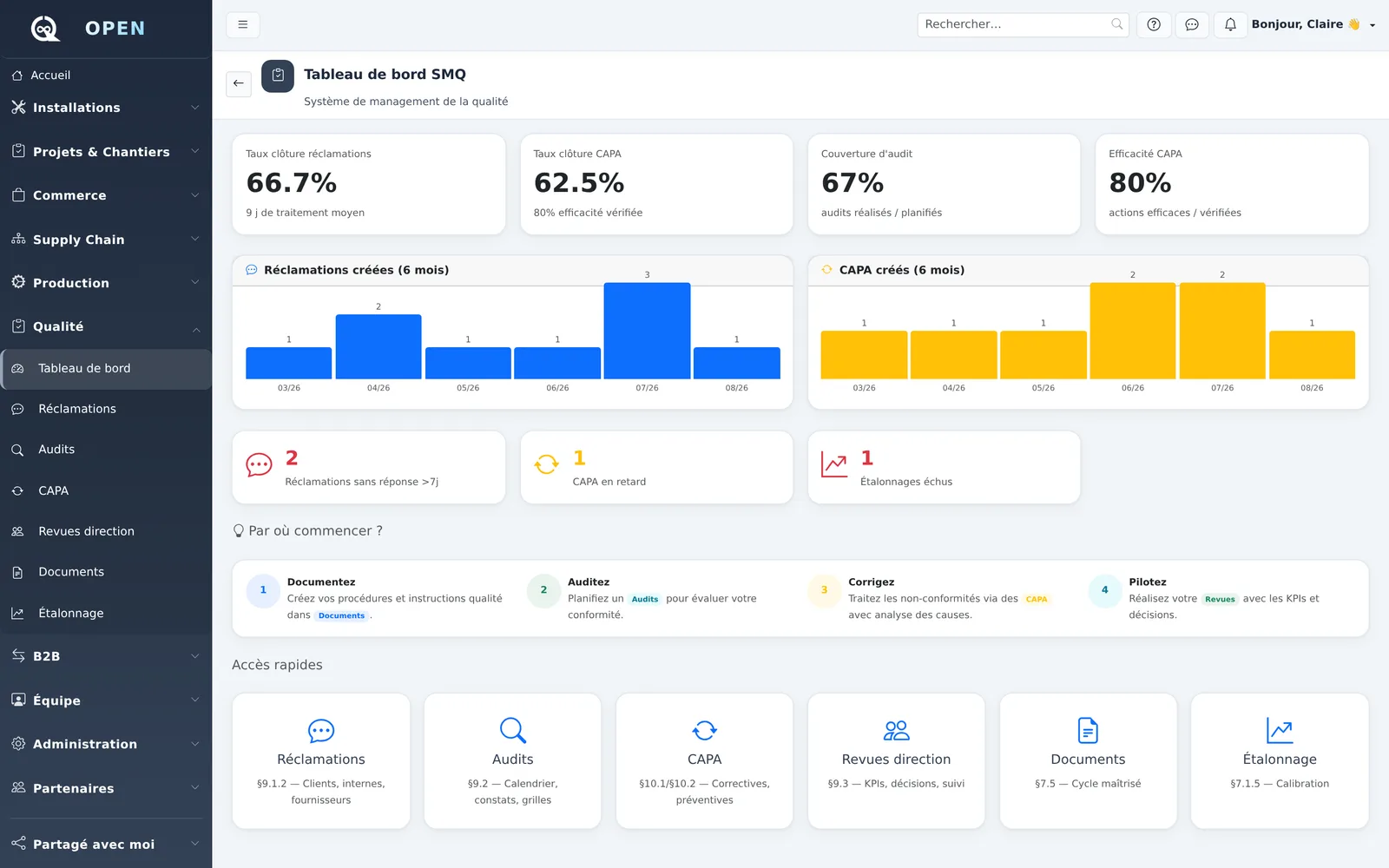Click the Réclamations quick access bubble icon
1389x868 pixels.
tap(321, 731)
